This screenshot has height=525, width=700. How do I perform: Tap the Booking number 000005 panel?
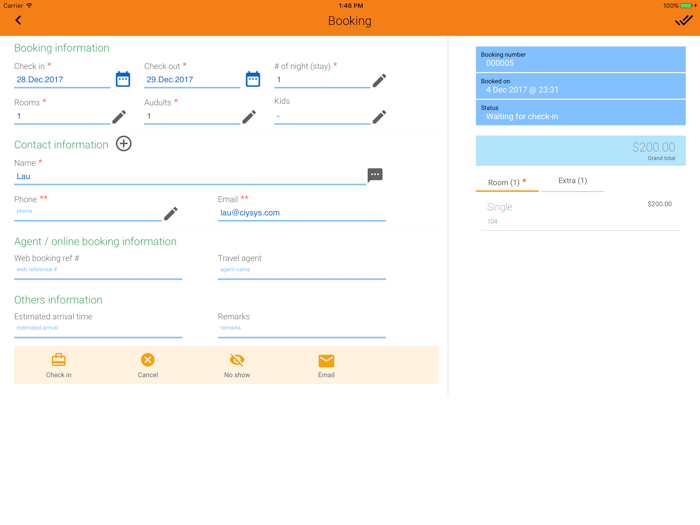coord(581,59)
